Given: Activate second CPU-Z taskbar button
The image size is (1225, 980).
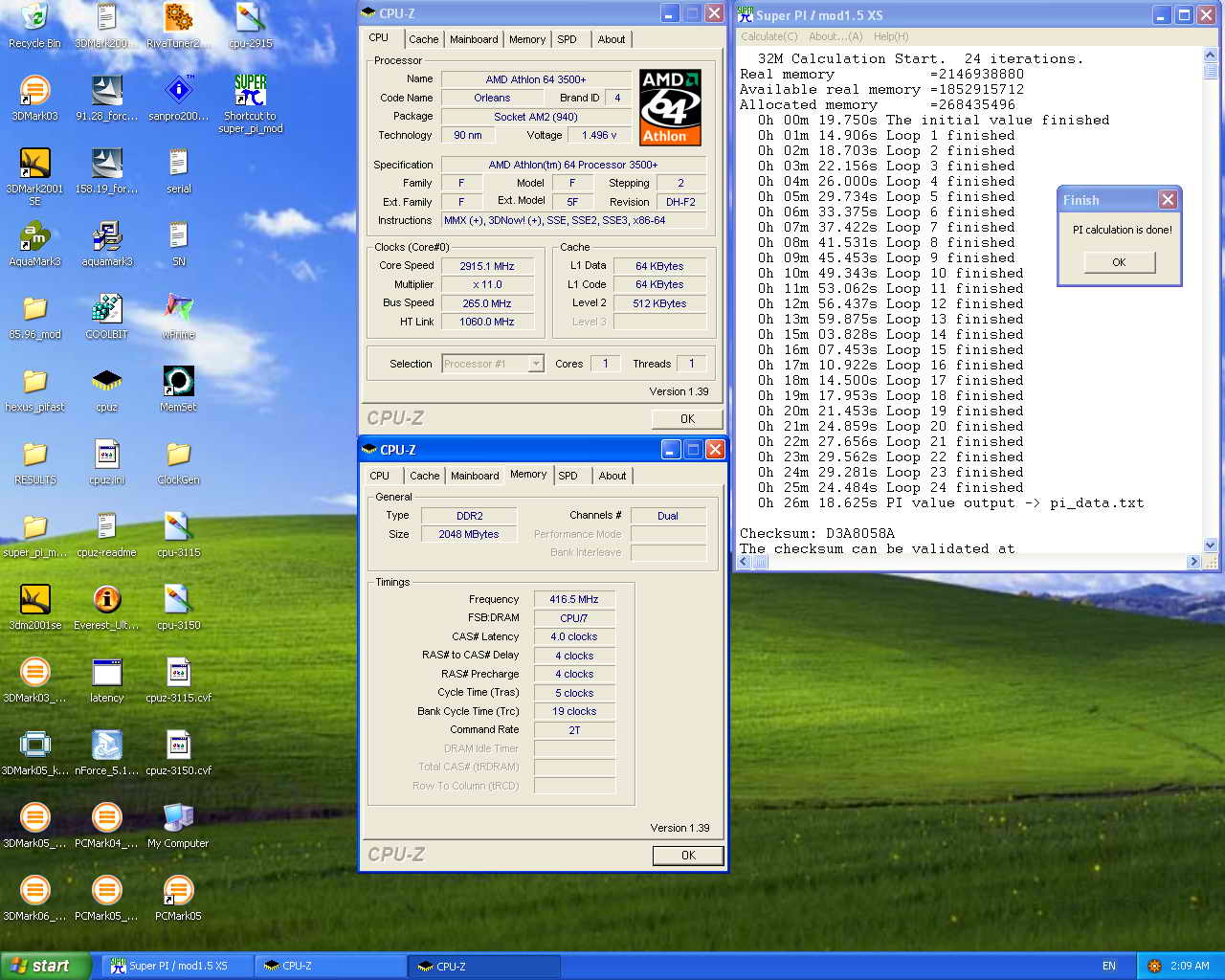Looking at the screenshot, I should point(483,966).
